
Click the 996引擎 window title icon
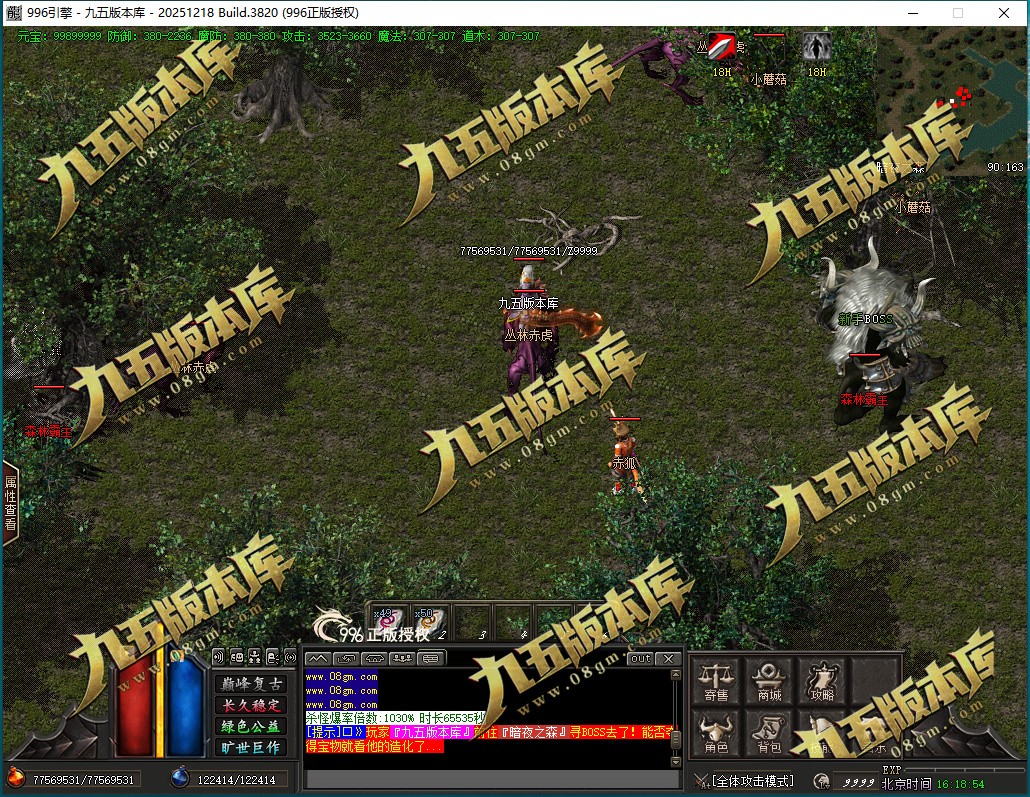(14, 12)
